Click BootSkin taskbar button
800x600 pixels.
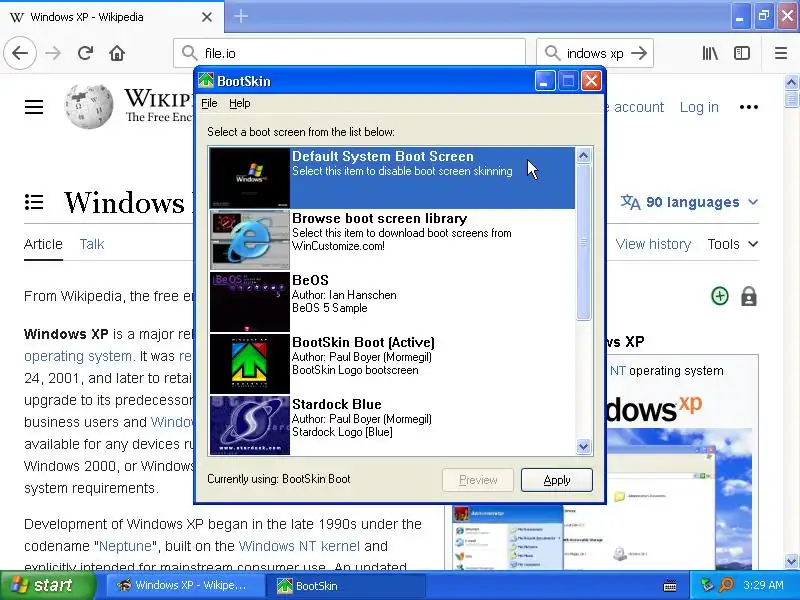pyautogui.click(x=347, y=586)
